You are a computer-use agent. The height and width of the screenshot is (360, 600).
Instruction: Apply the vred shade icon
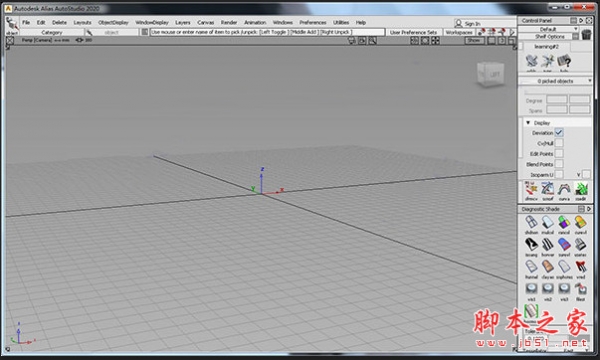coord(580,267)
